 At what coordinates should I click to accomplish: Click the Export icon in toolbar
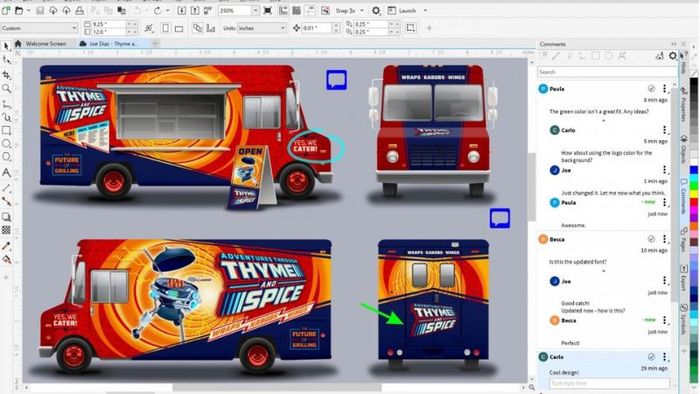(195, 10)
